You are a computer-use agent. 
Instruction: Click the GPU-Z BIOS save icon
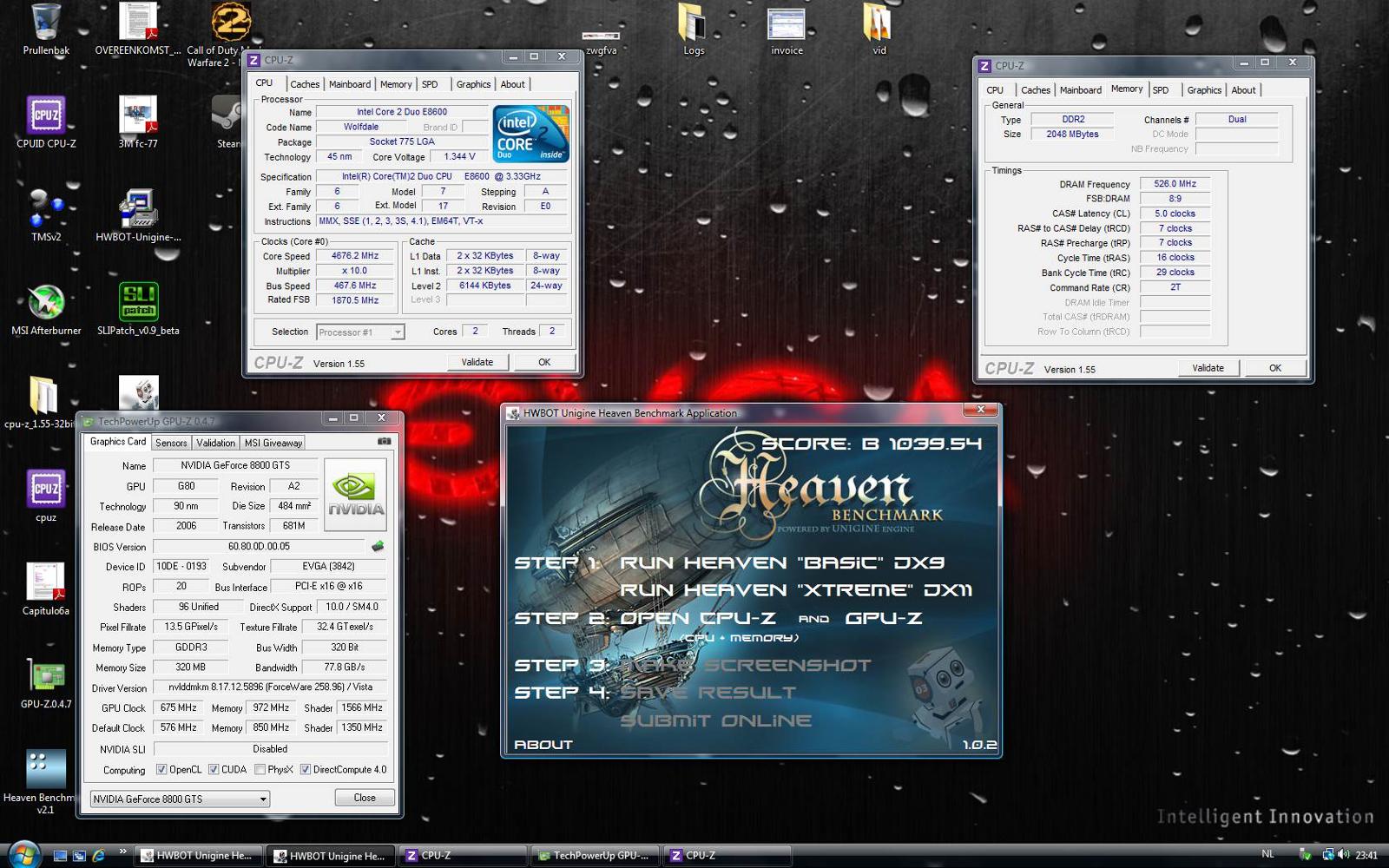tap(378, 547)
